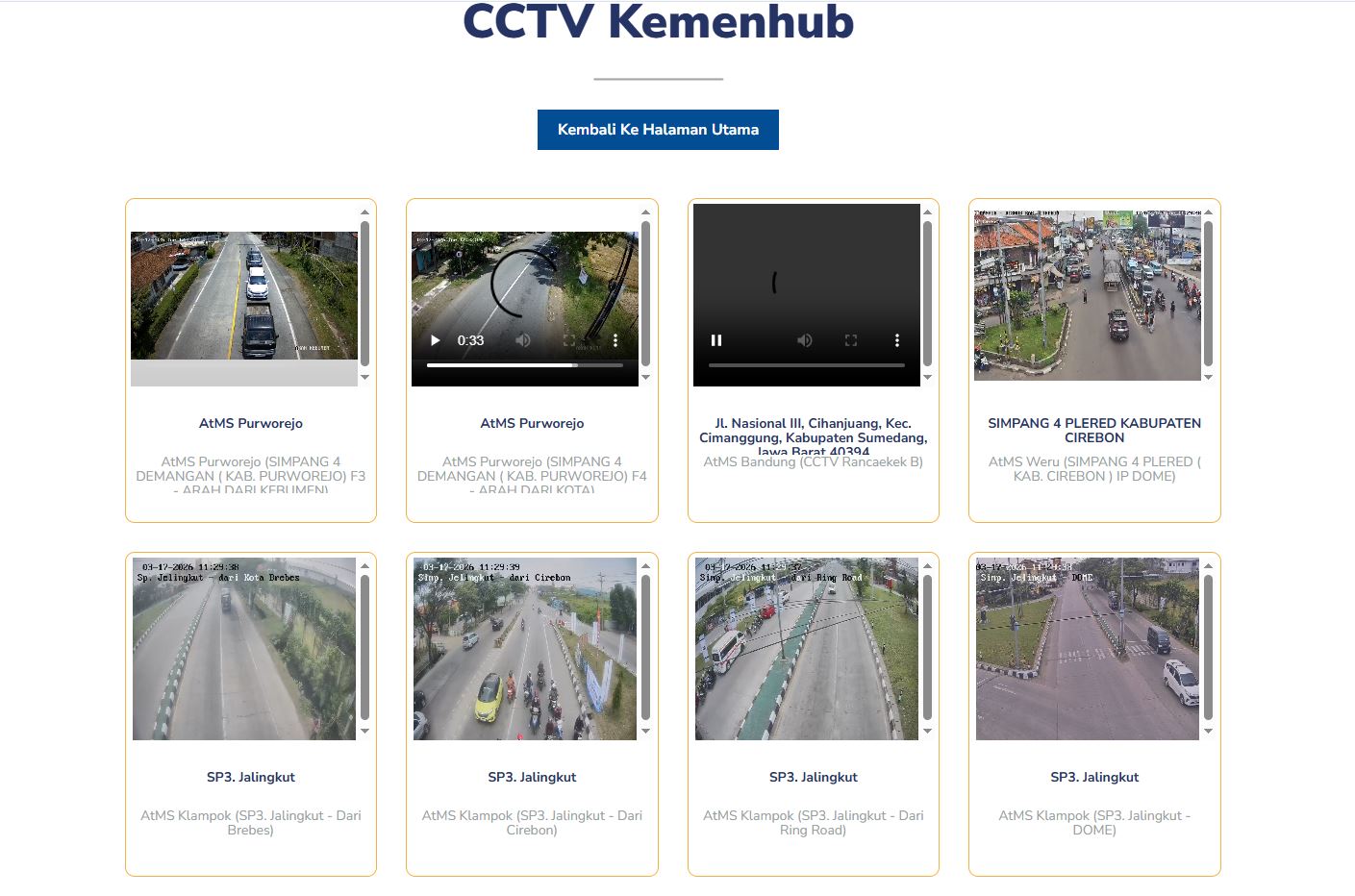1355x896 pixels.
Task: Mute the AtMS Purworejo F4 video
Action: pyautogui.click(x=523, y=340)
